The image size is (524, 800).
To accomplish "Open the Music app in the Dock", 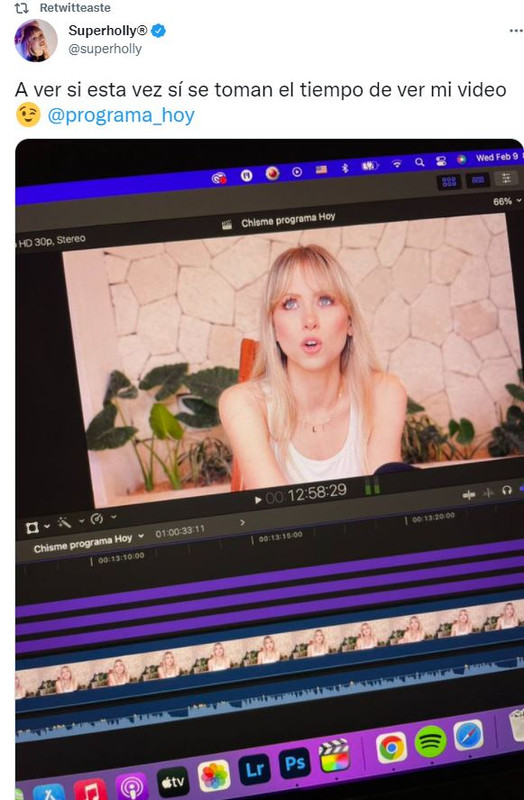I will [91, 791].
